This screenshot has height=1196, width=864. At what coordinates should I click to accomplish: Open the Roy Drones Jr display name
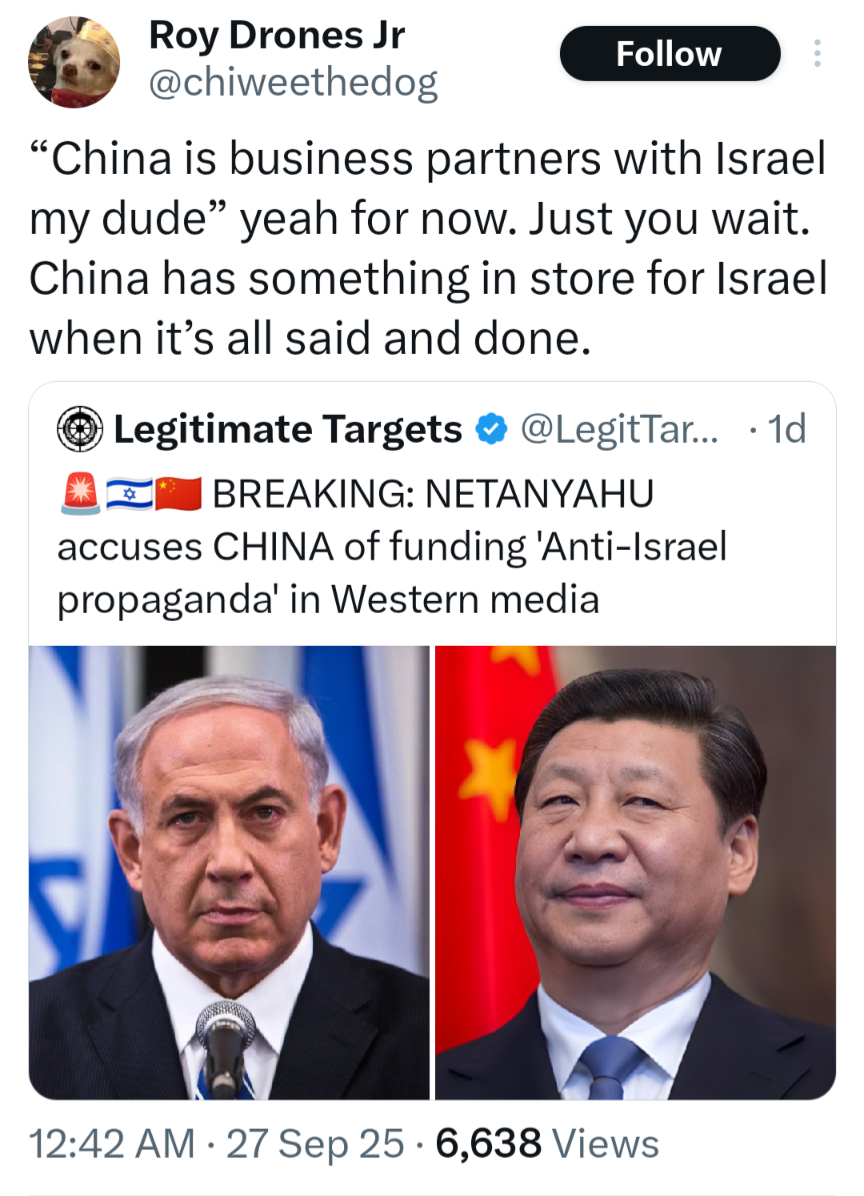pyautogui.click(x=276, y=35)
